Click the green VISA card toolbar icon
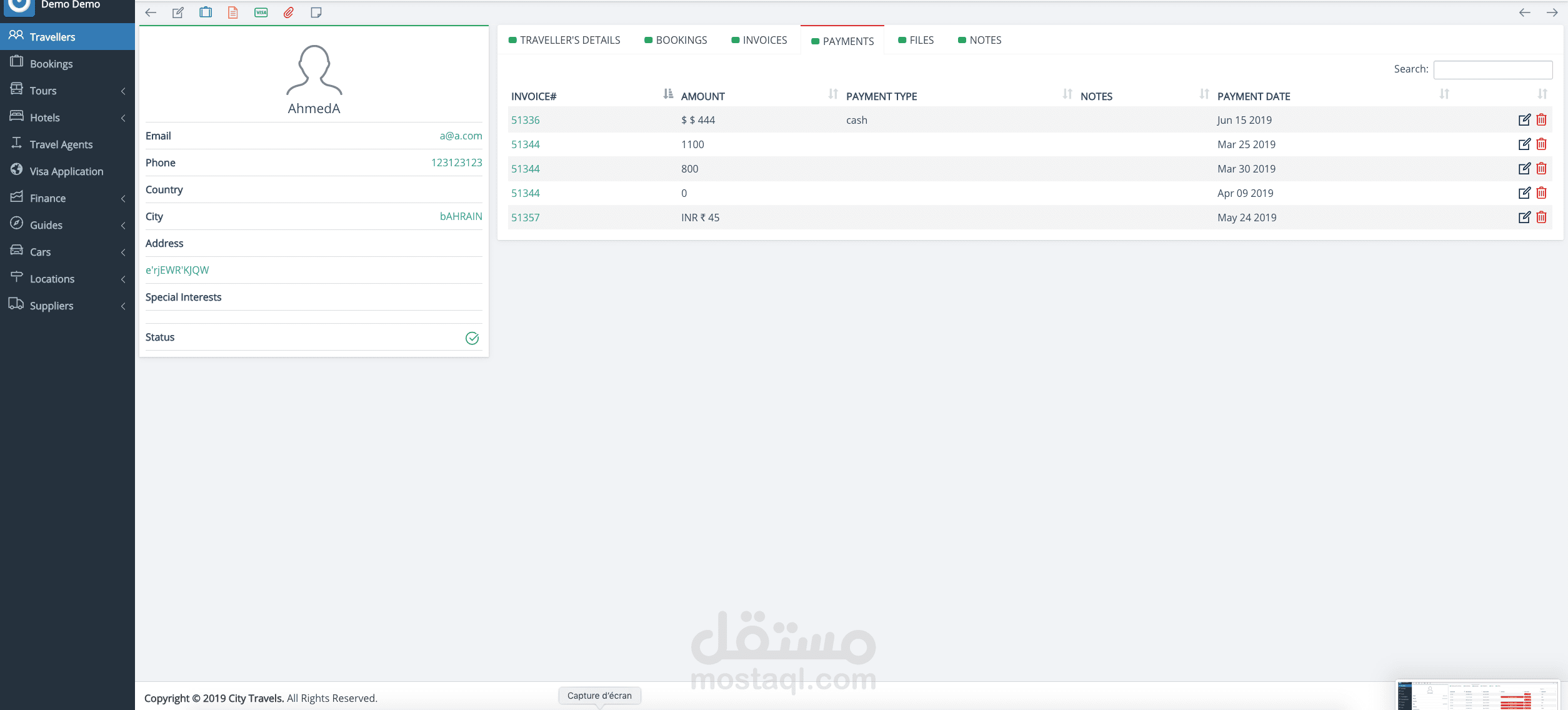 click(261, 12)
